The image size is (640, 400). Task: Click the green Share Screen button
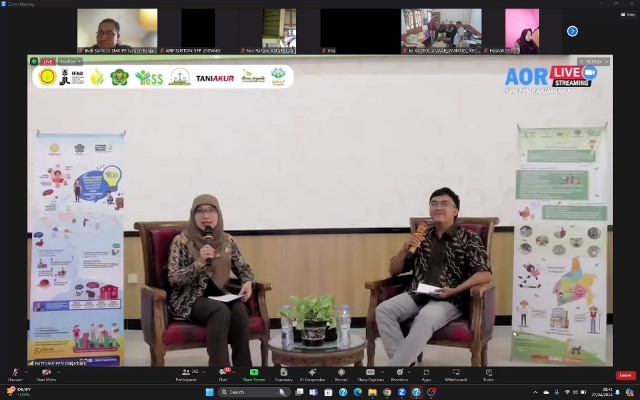point(254,375)
